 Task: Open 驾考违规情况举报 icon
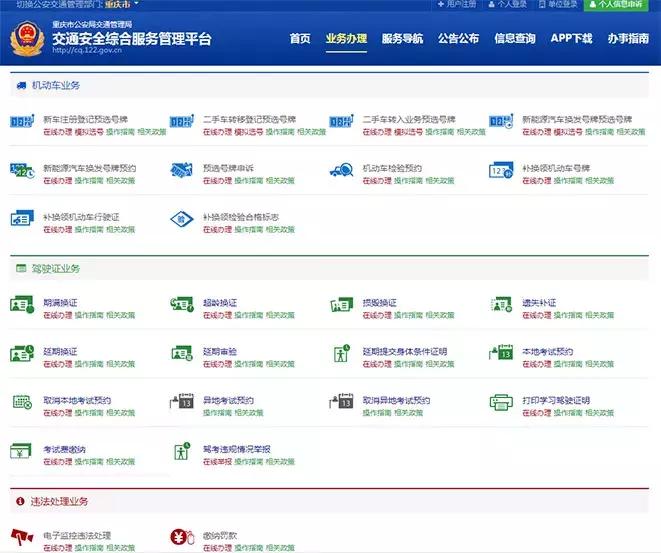pyautogui.click(x=182, y=451)
